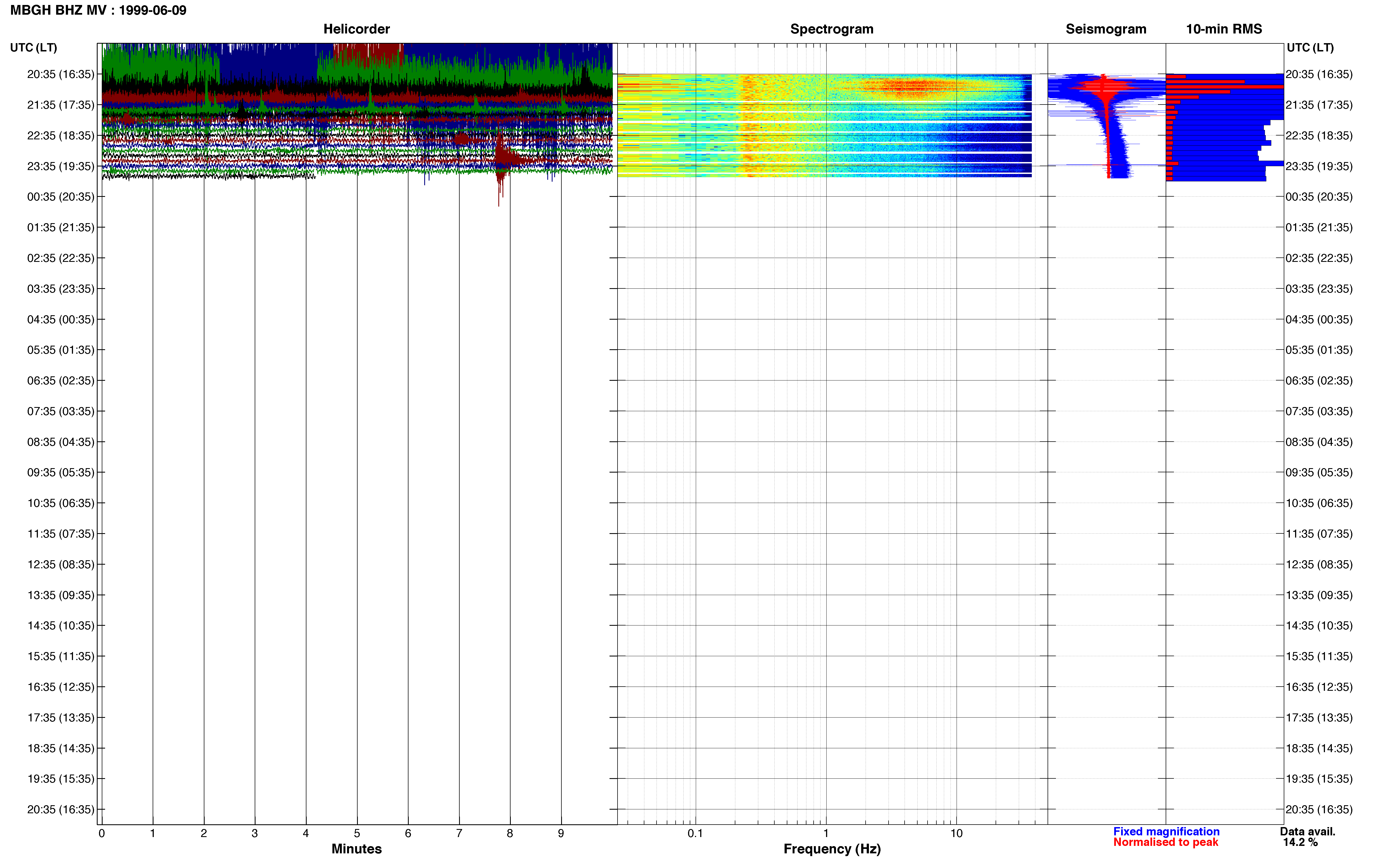Click the left '14:35 (10:35)' time label
Screen dimensions: 1388x868
(x=61, y=626)
